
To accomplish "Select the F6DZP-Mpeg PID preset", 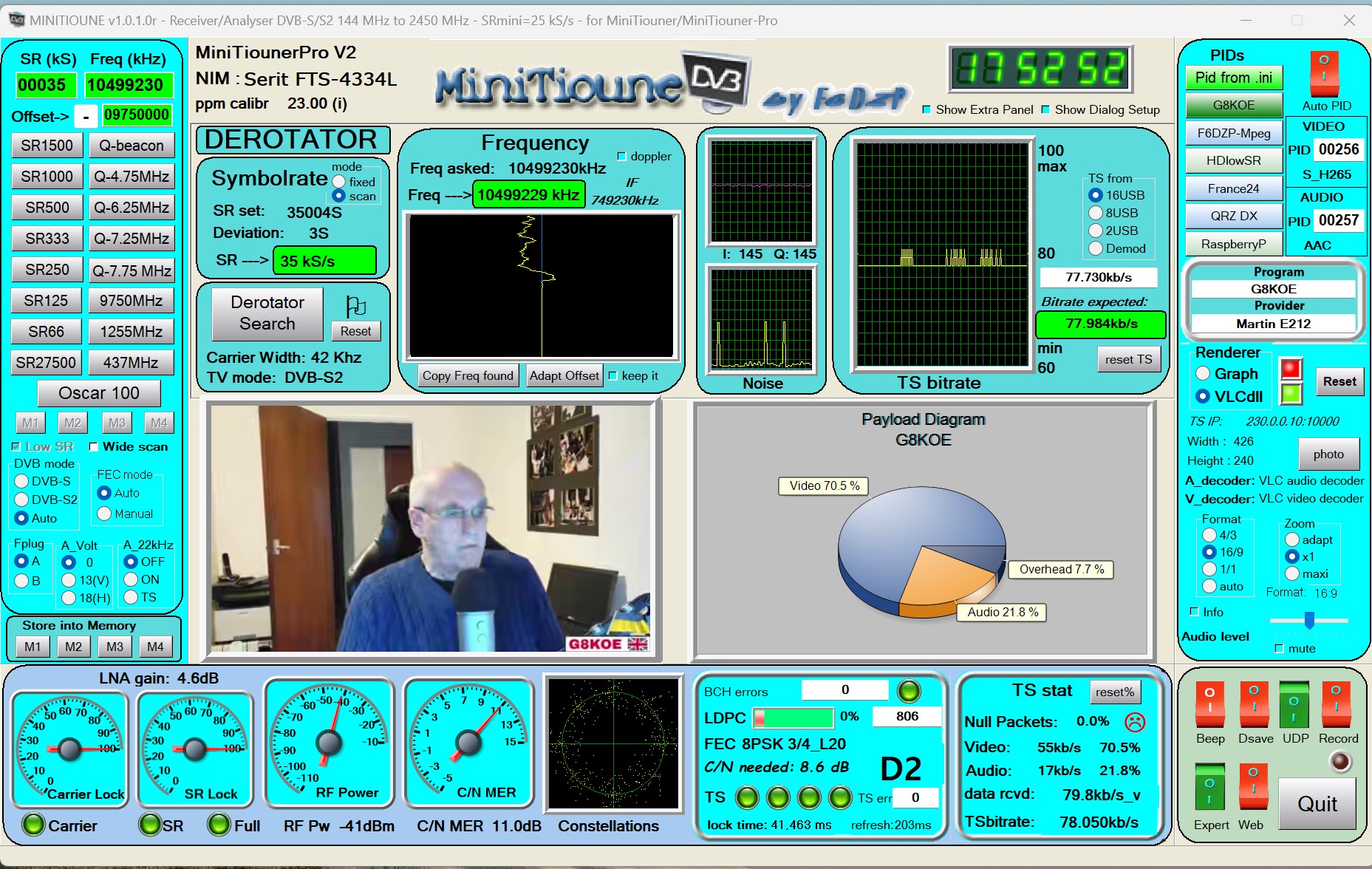I will tap(1234, 134).
